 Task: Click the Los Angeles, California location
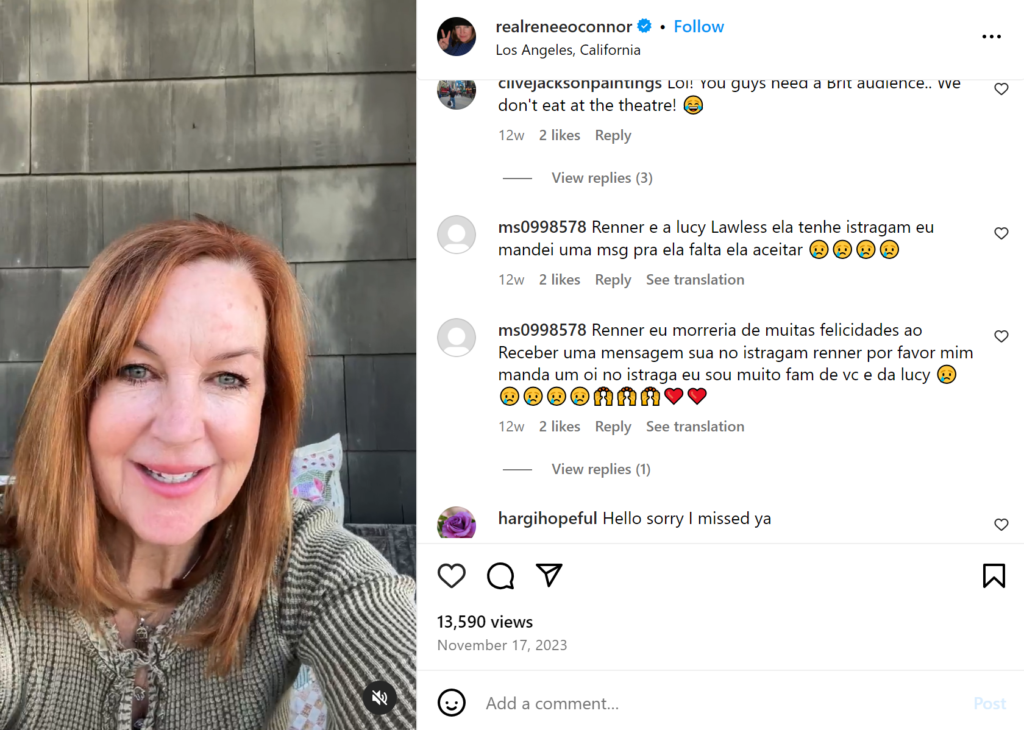(x=568, y=50)
